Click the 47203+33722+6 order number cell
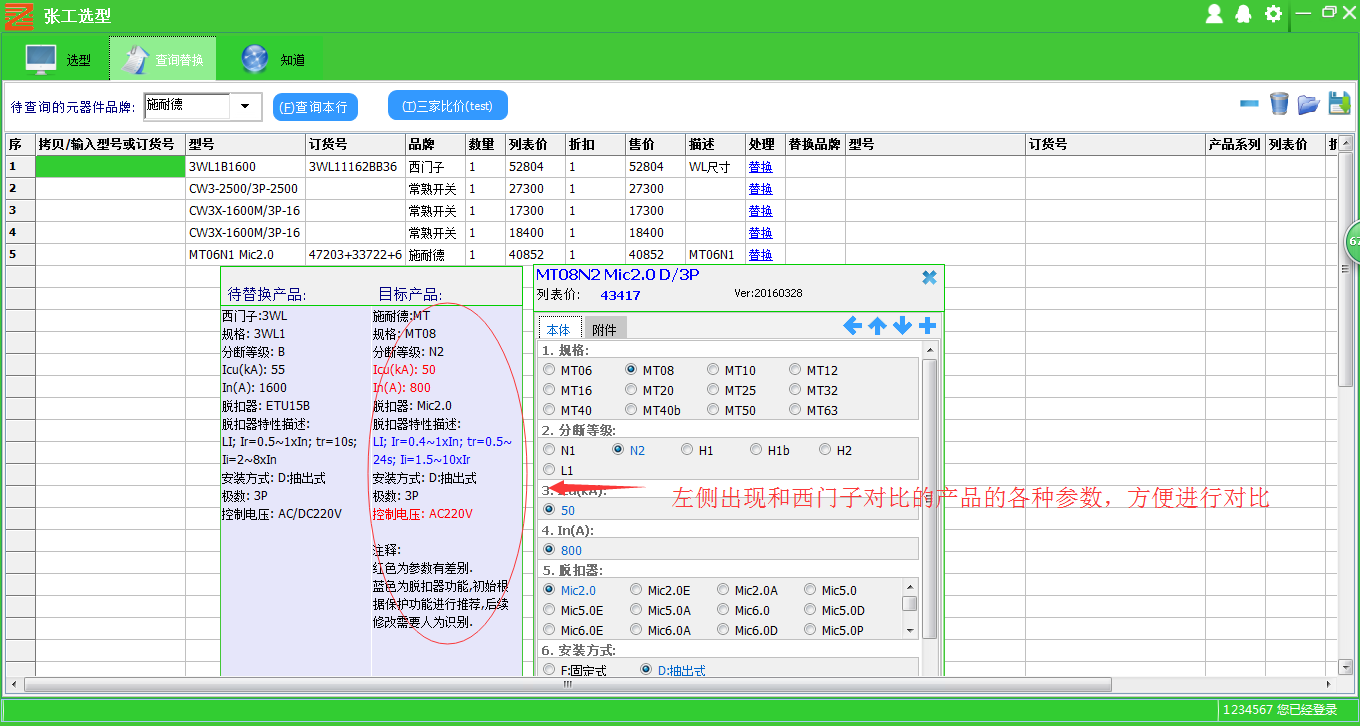 355,255
